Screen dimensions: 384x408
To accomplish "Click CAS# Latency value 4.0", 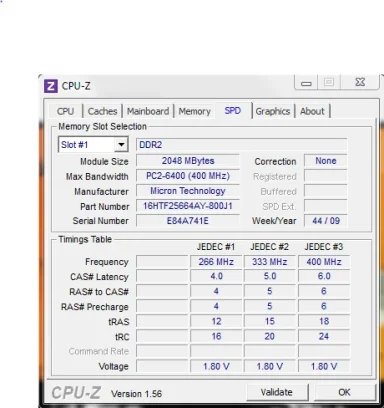I will coord(216,276).
